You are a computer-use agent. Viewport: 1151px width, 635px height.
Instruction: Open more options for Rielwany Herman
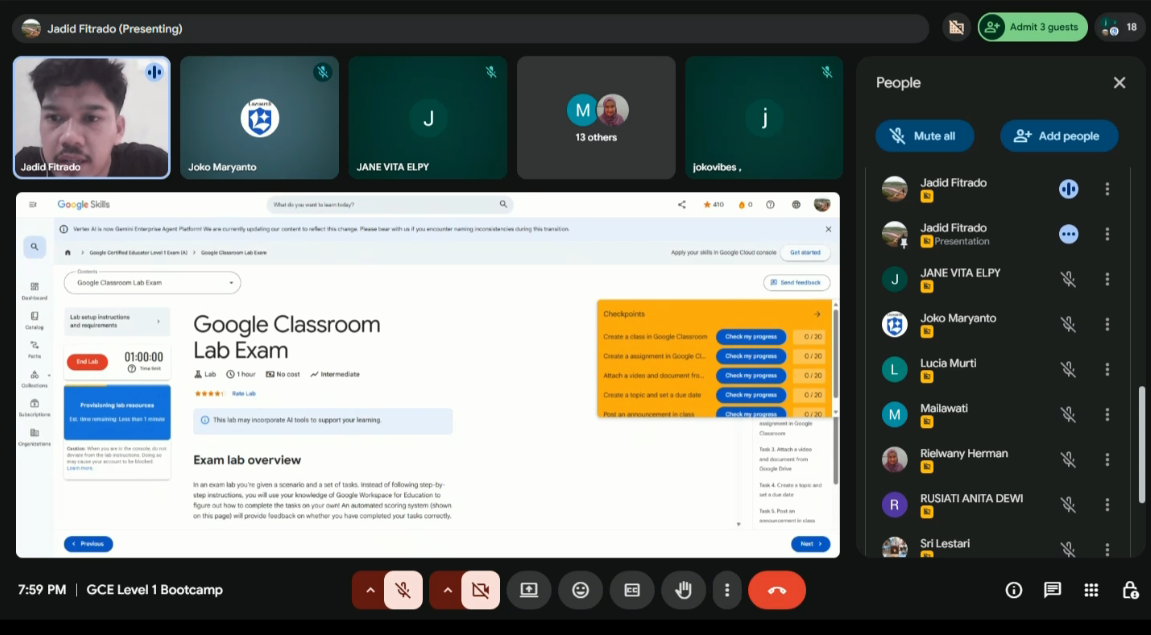pyautogui.click(x=1107, y=460)
